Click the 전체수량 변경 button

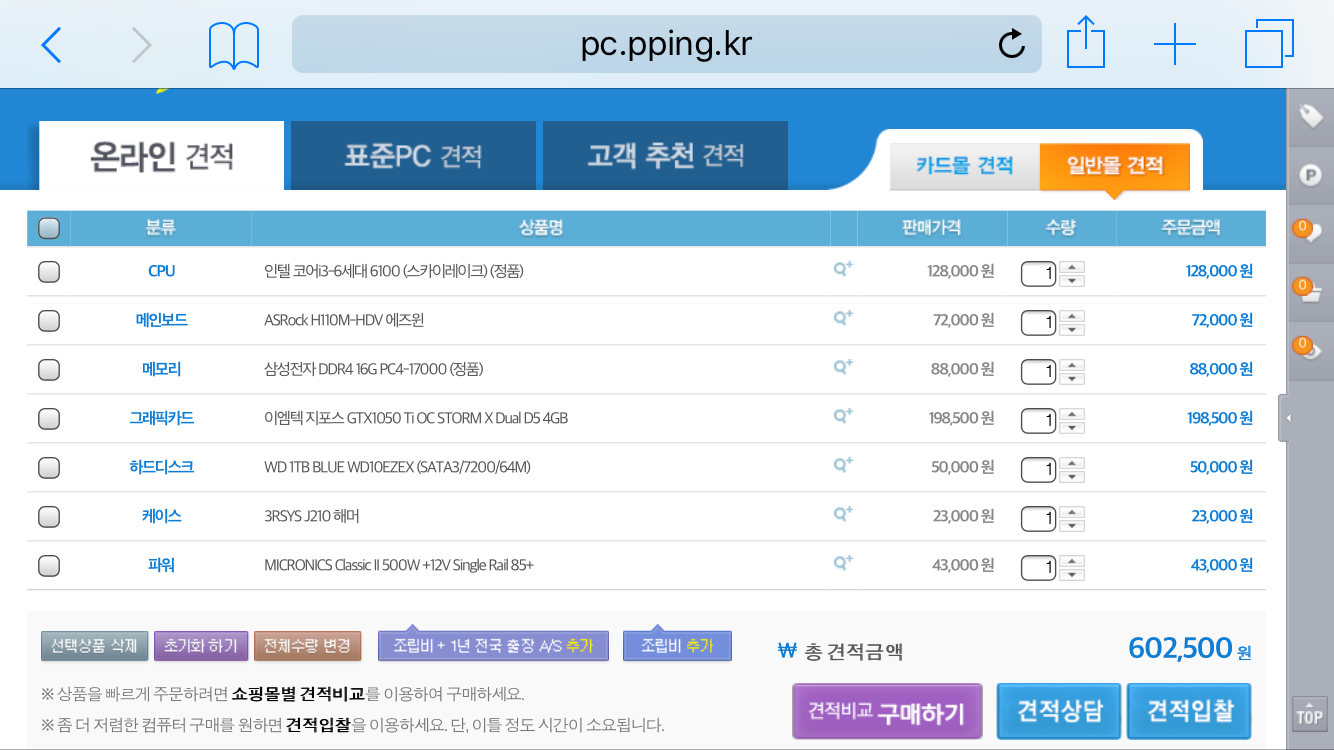pos(308,646)
